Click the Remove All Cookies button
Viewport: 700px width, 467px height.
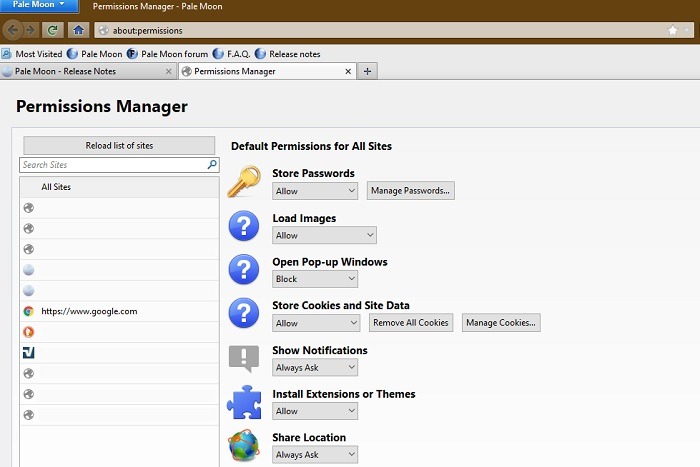point(411,323)
